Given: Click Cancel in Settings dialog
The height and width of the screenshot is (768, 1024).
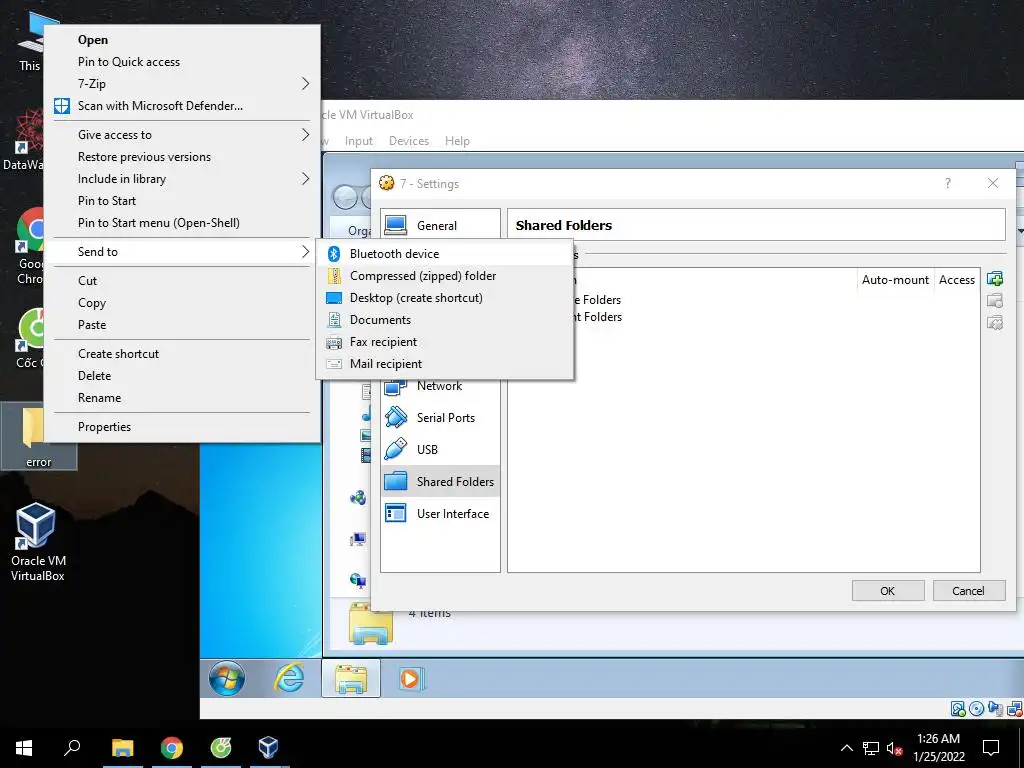Looking at the screenshot, I should (968, 590).
